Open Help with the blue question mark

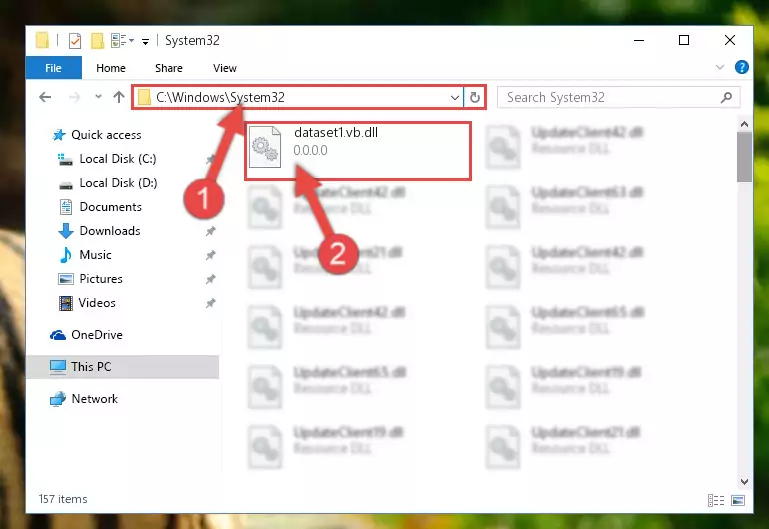742,67
